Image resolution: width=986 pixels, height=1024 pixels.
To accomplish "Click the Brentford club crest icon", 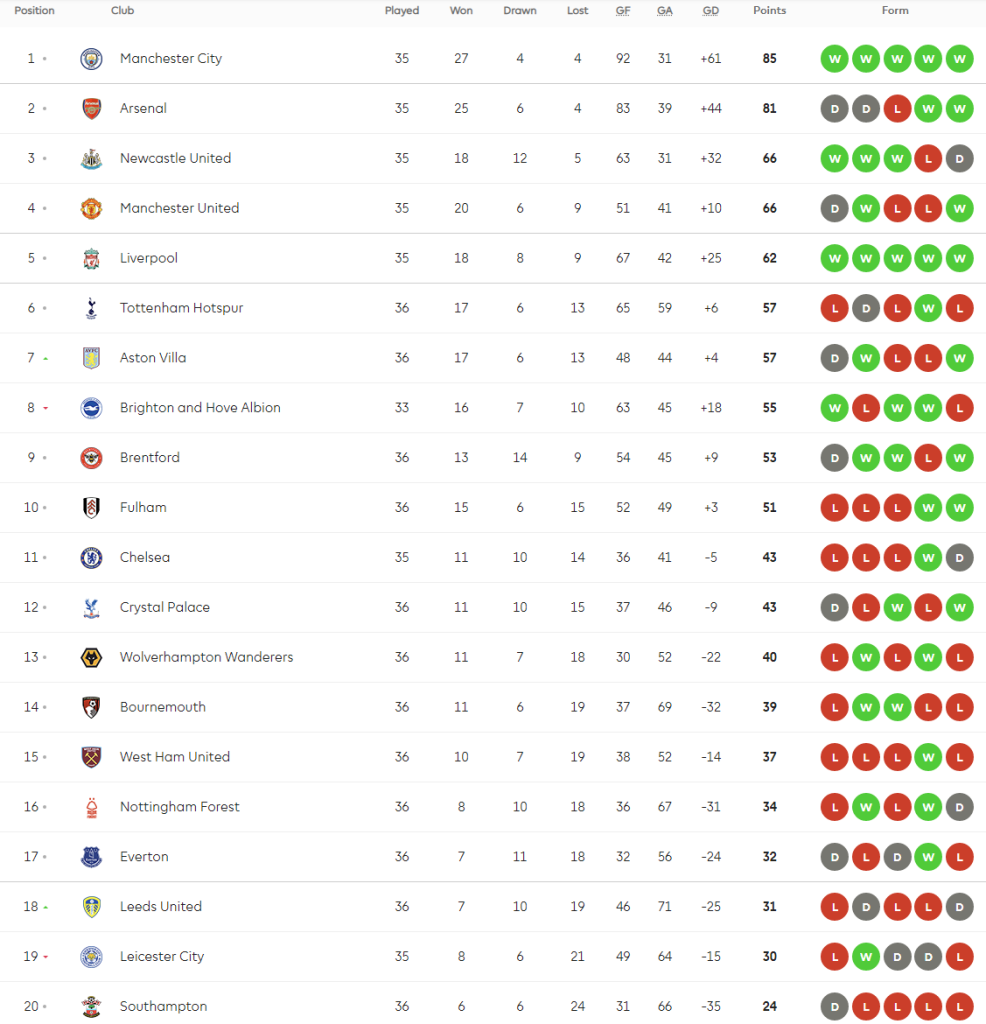I will 91,458.
